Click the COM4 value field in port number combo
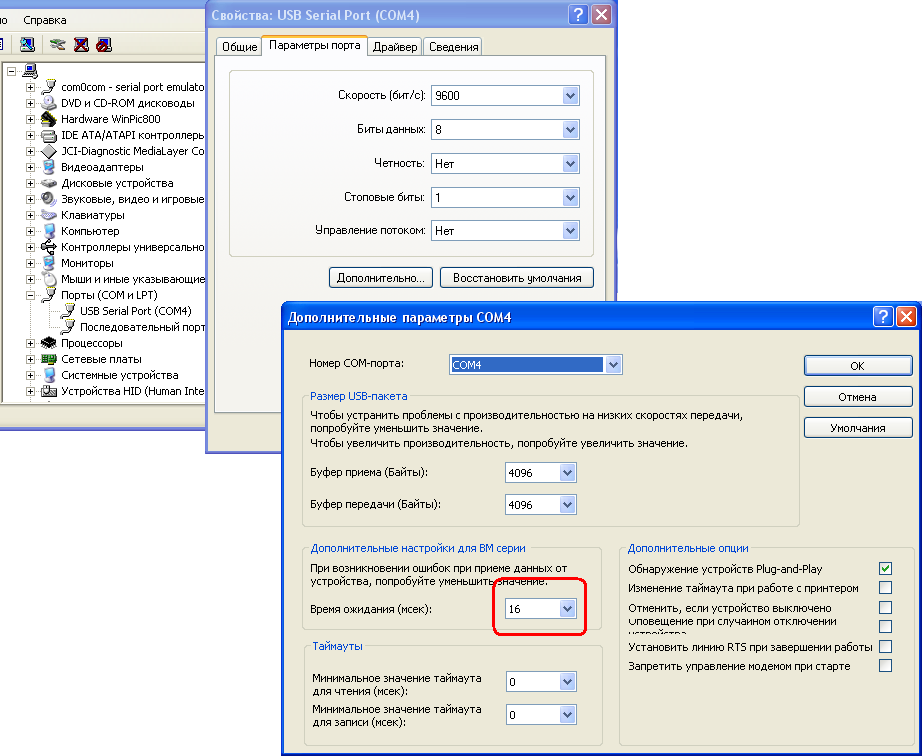 point(526,364)
